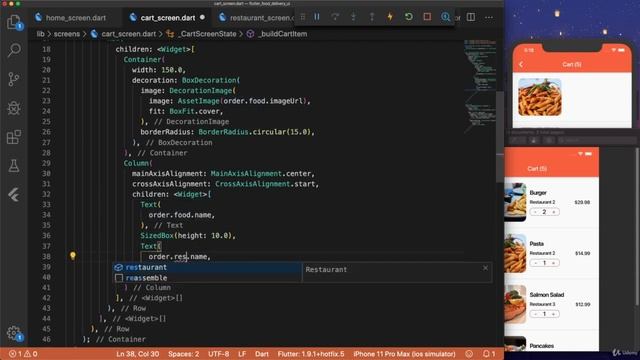This screenshot has width=640, height=360.
Task: Click the feedback smiley in status bar
Action: click(x=469, y=354)
